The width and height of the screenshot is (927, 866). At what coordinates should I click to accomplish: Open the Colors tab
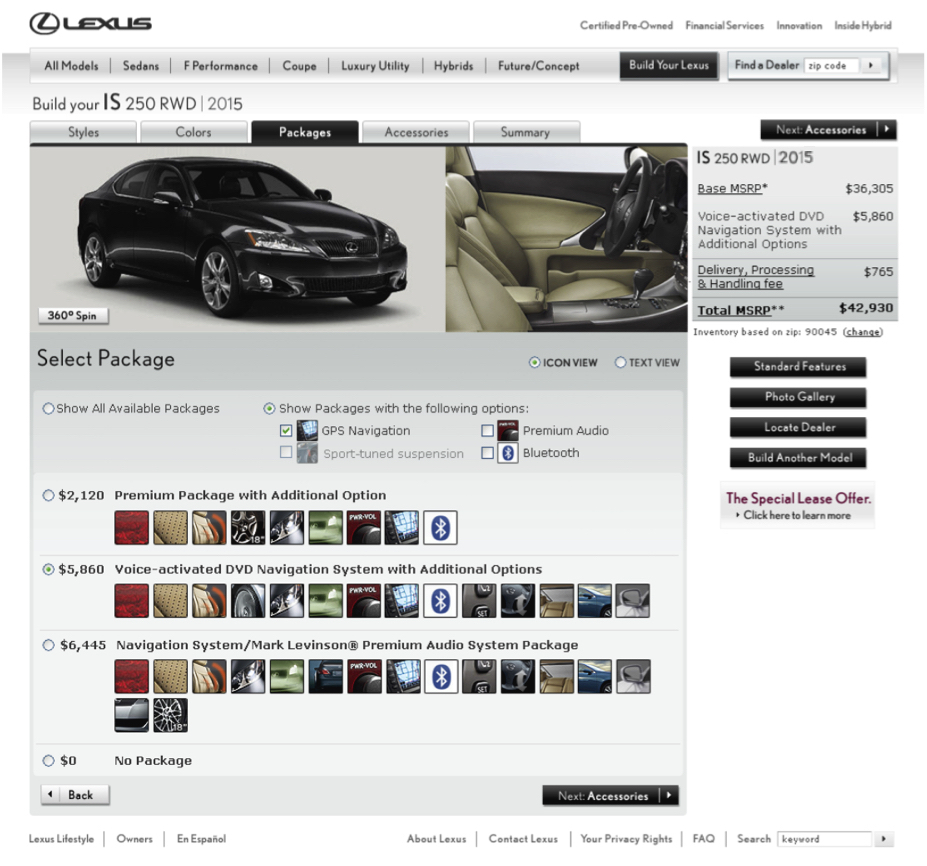194,132
